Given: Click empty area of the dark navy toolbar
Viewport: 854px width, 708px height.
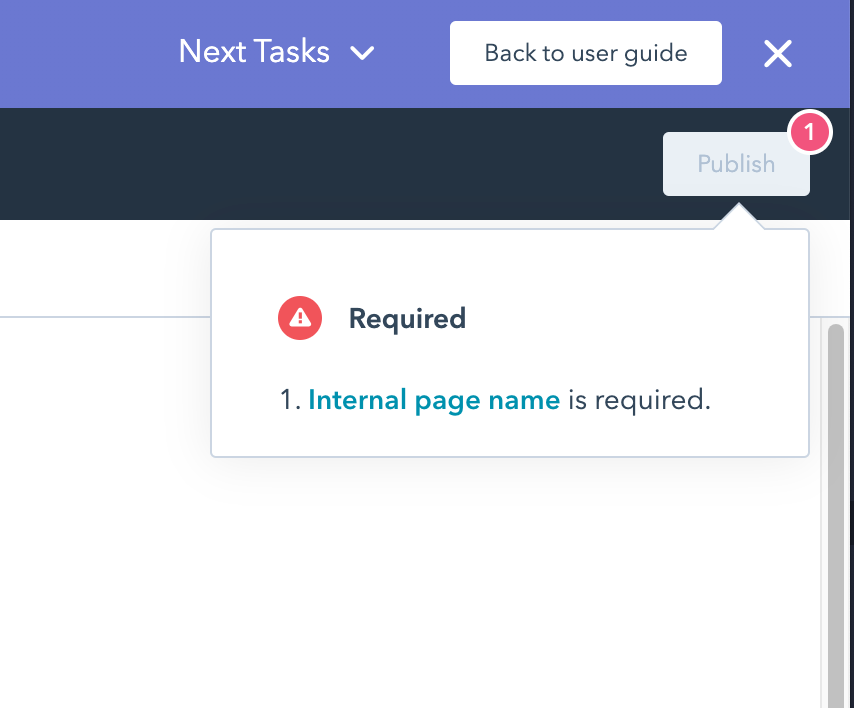Looking at the screenshot, I should pos(300,164).
